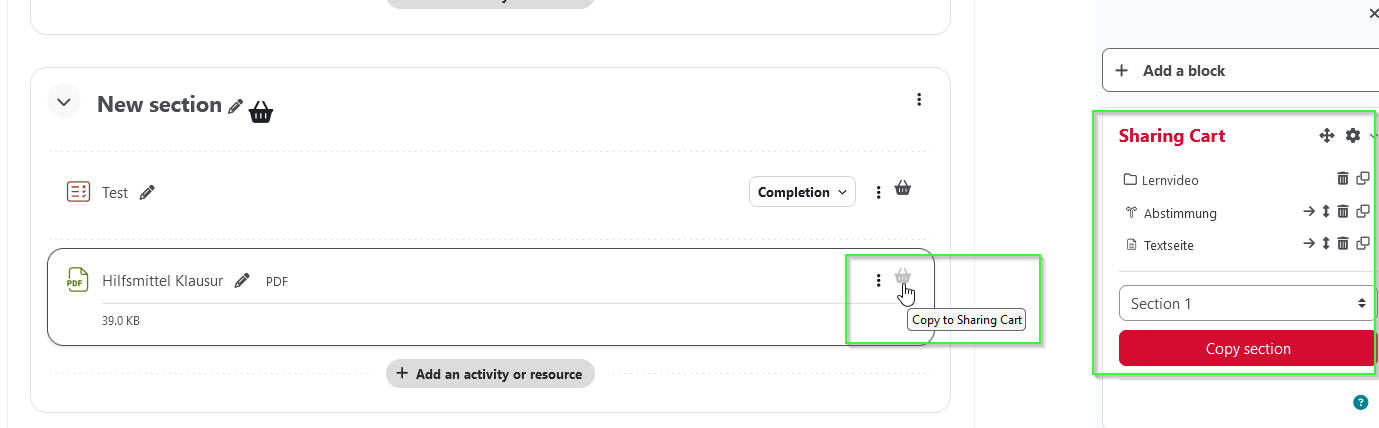The width and height of the screenshot is (1379, 428).
Task: Copy Hilfsmittel Klausur to Sharing Cart
Action: coord(903,277)
